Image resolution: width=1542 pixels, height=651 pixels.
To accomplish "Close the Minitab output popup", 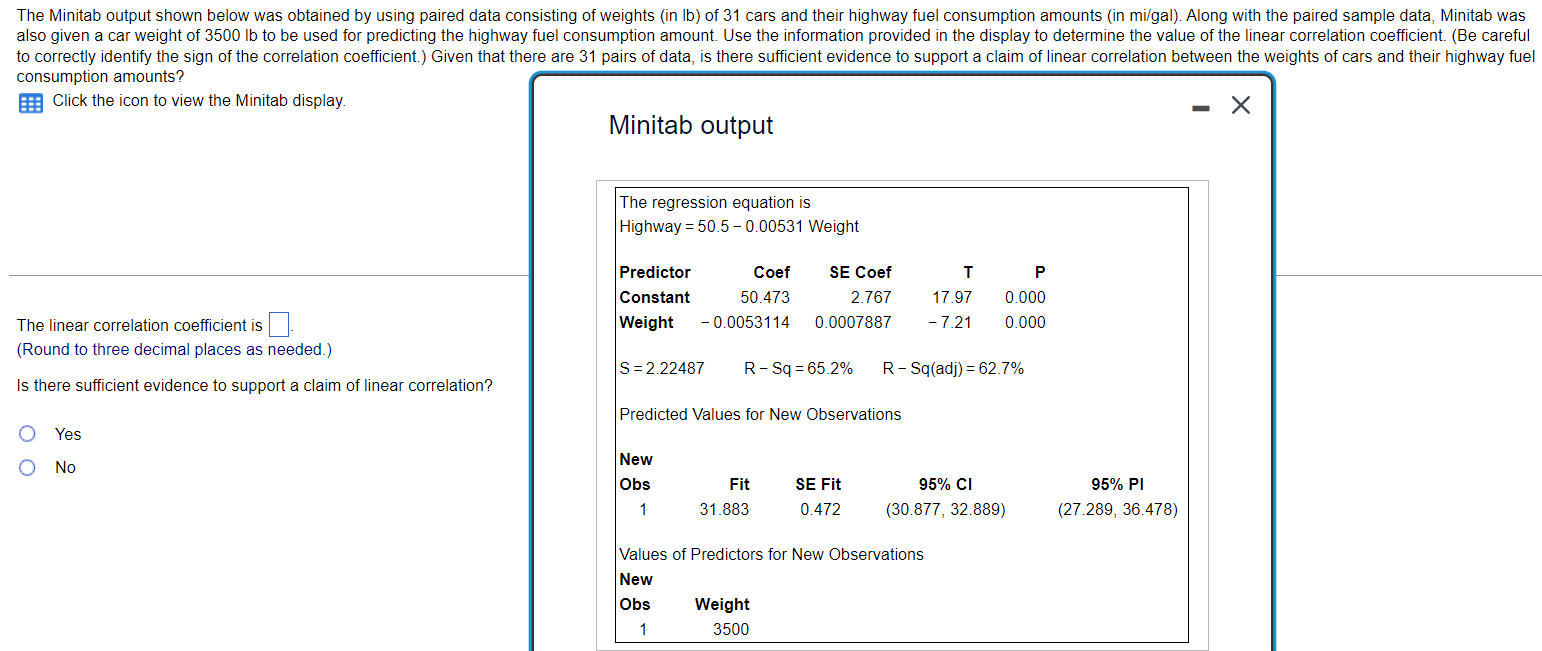I will [x=1240, y=104].
